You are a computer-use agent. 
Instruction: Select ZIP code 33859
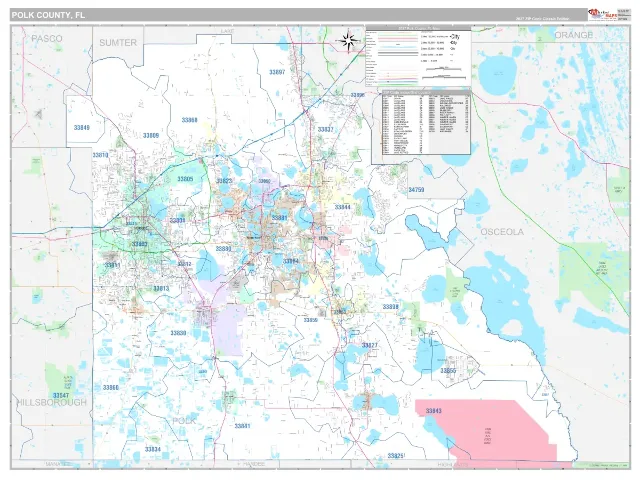[310, 320]
